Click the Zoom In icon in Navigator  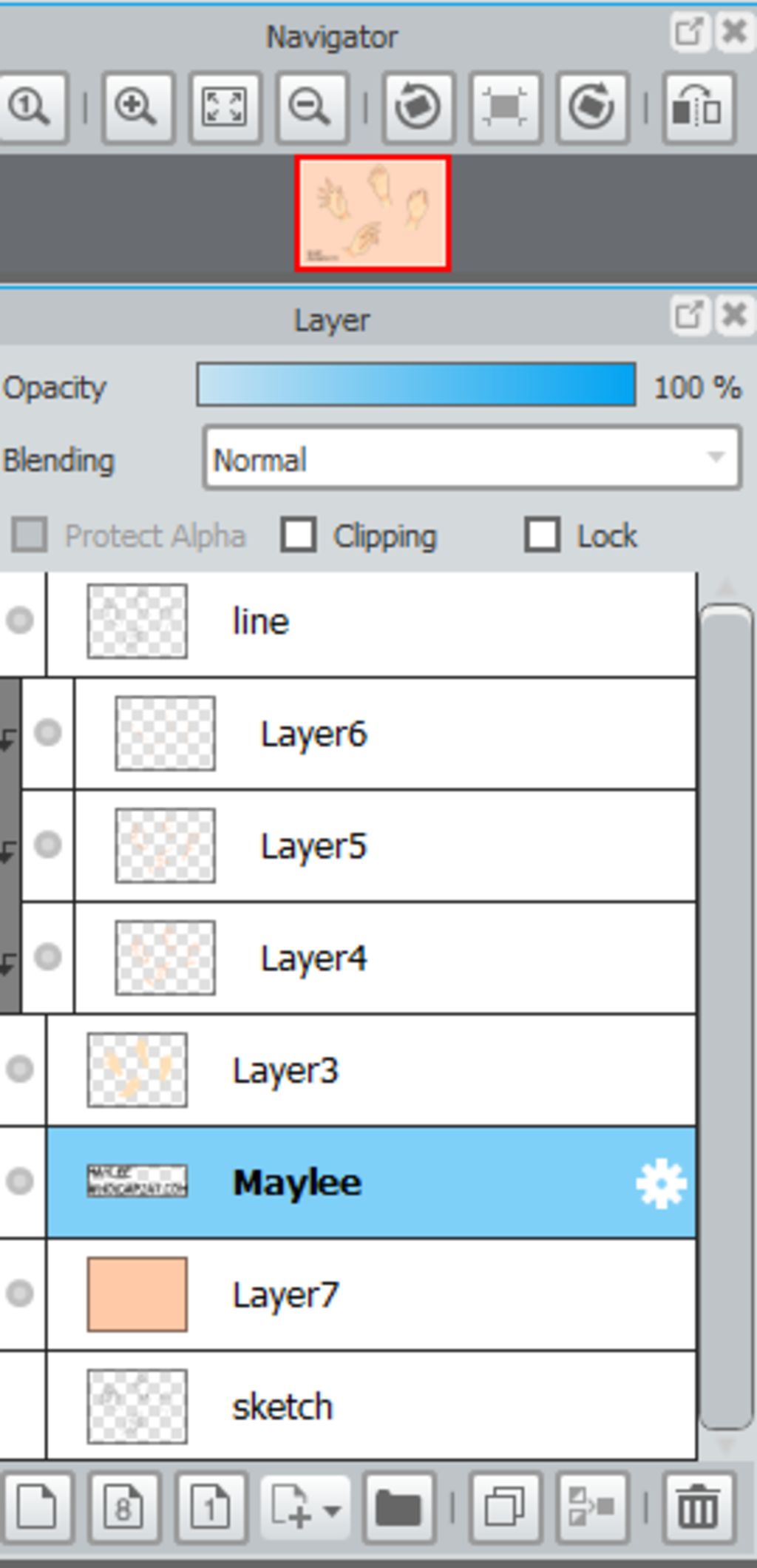138,107
